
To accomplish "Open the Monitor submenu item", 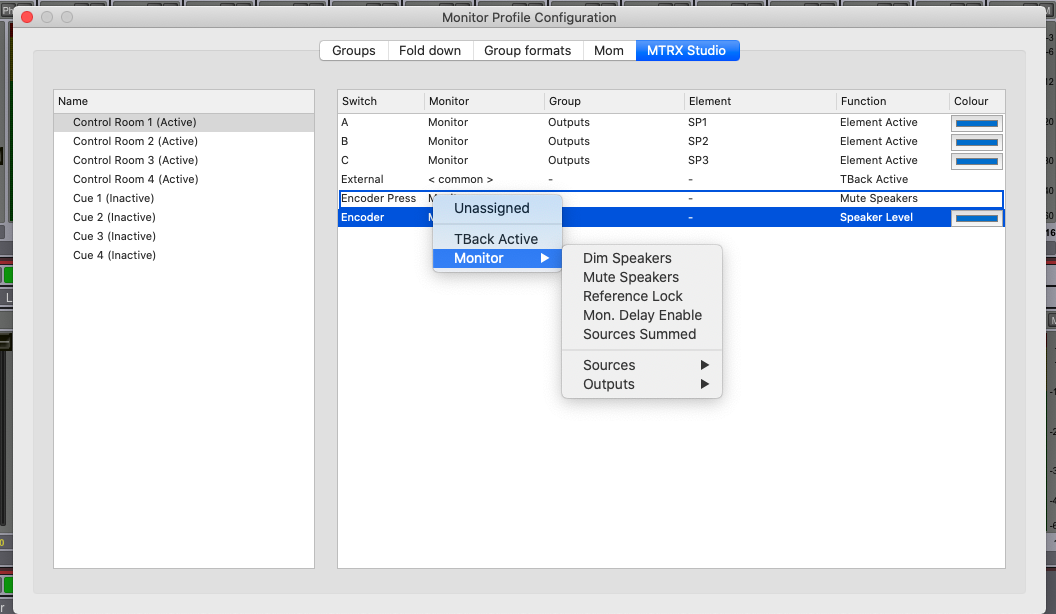I will click(x=497, y=258).
